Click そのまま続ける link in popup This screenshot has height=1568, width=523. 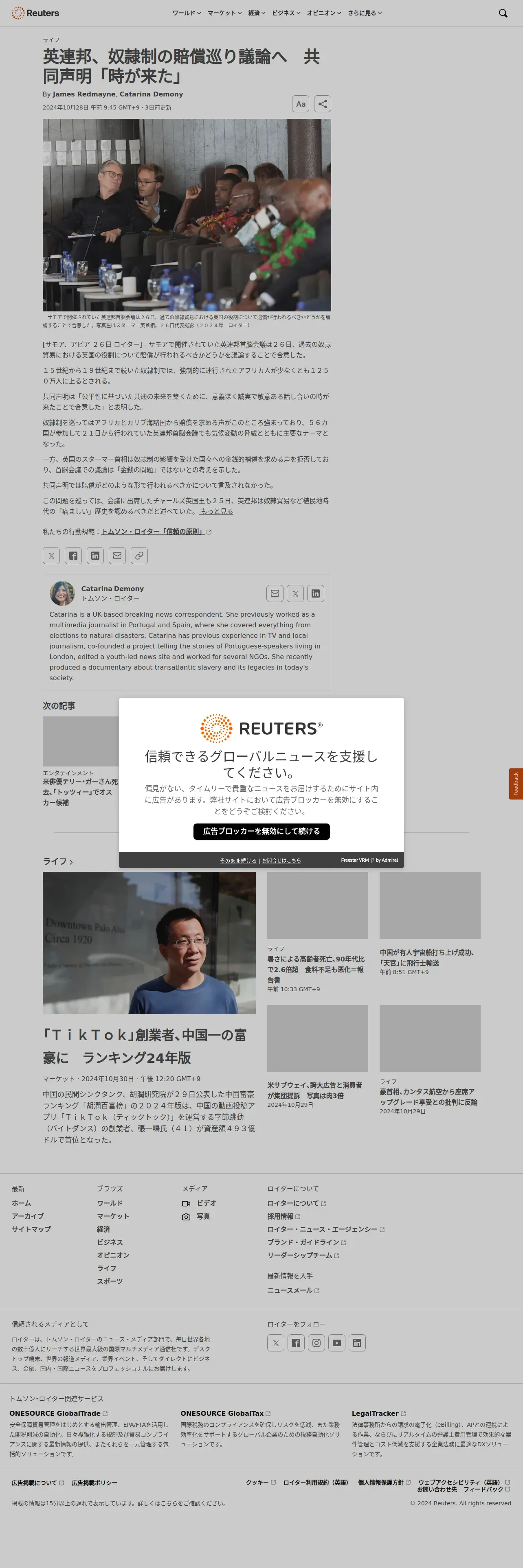coord(238,861)
